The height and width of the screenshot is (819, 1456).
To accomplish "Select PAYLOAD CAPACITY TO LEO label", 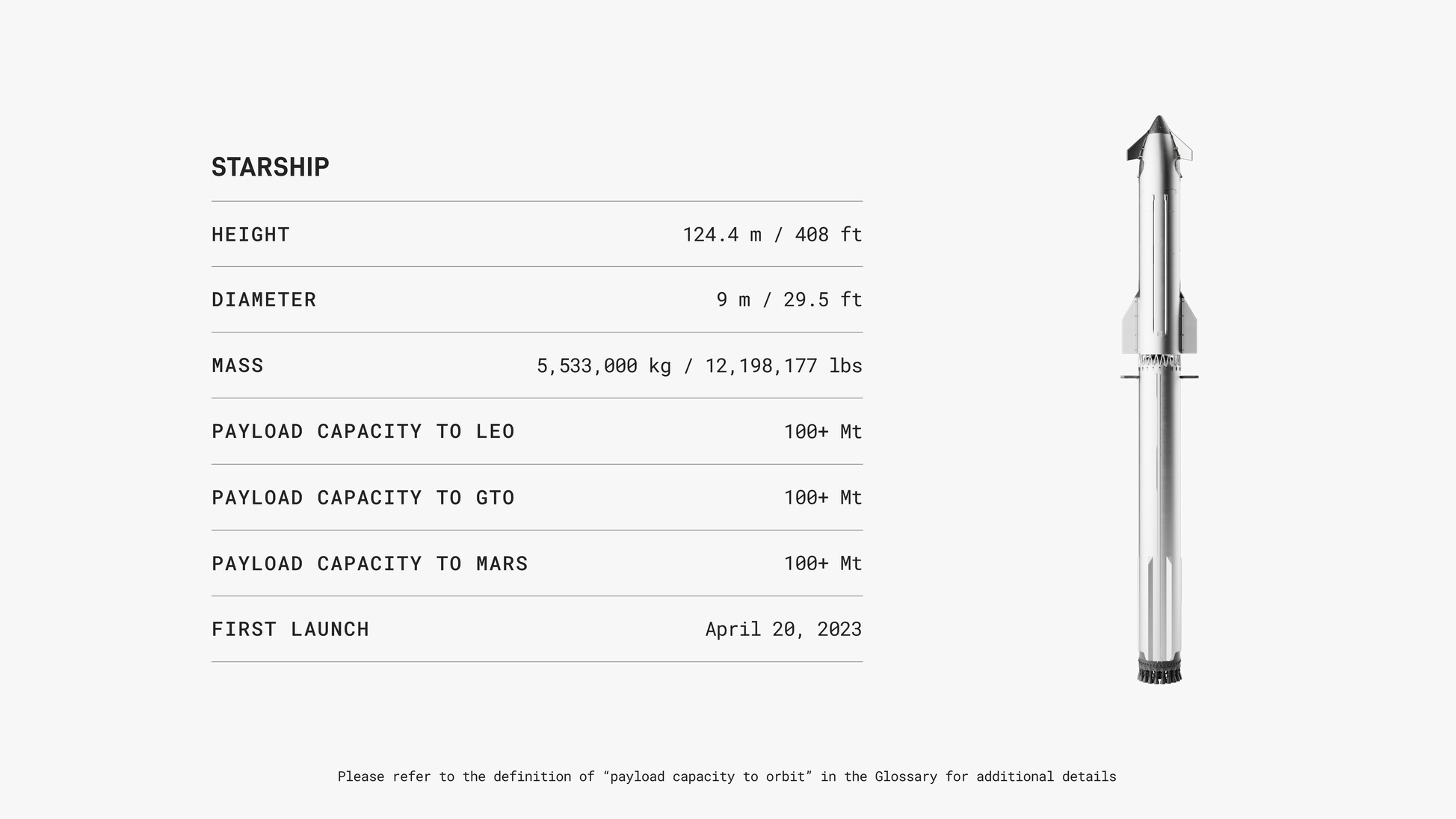I will coord(363,431).
